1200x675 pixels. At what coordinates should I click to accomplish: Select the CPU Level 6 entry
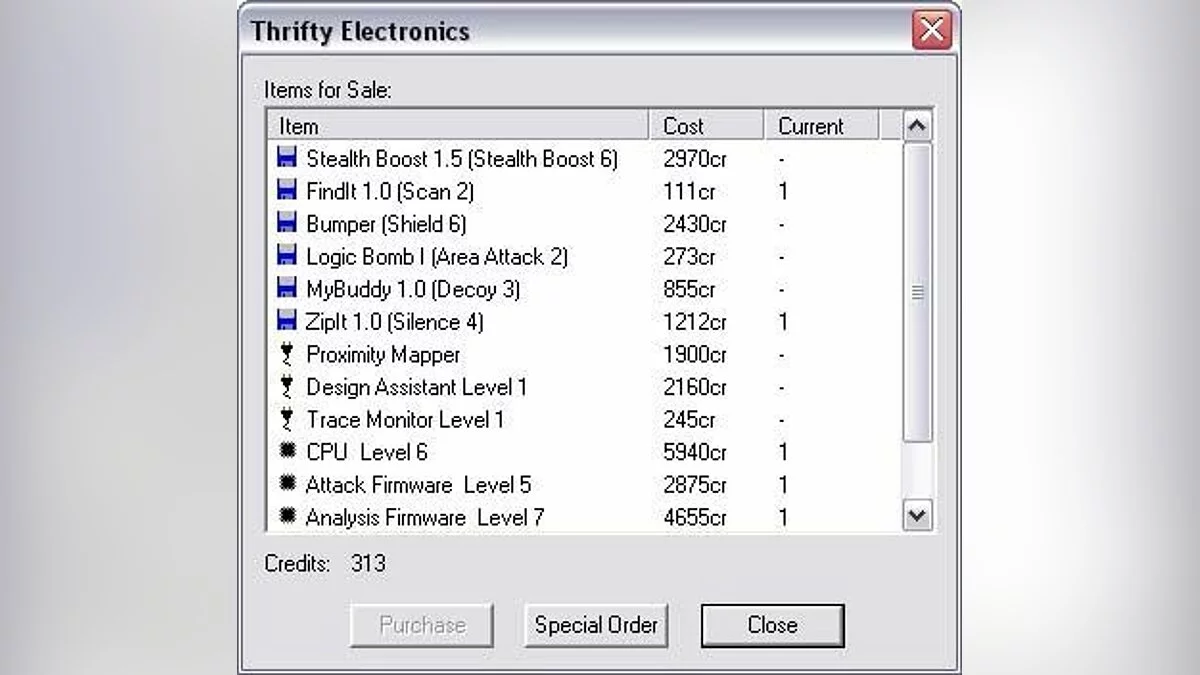[x=584, y=452]
